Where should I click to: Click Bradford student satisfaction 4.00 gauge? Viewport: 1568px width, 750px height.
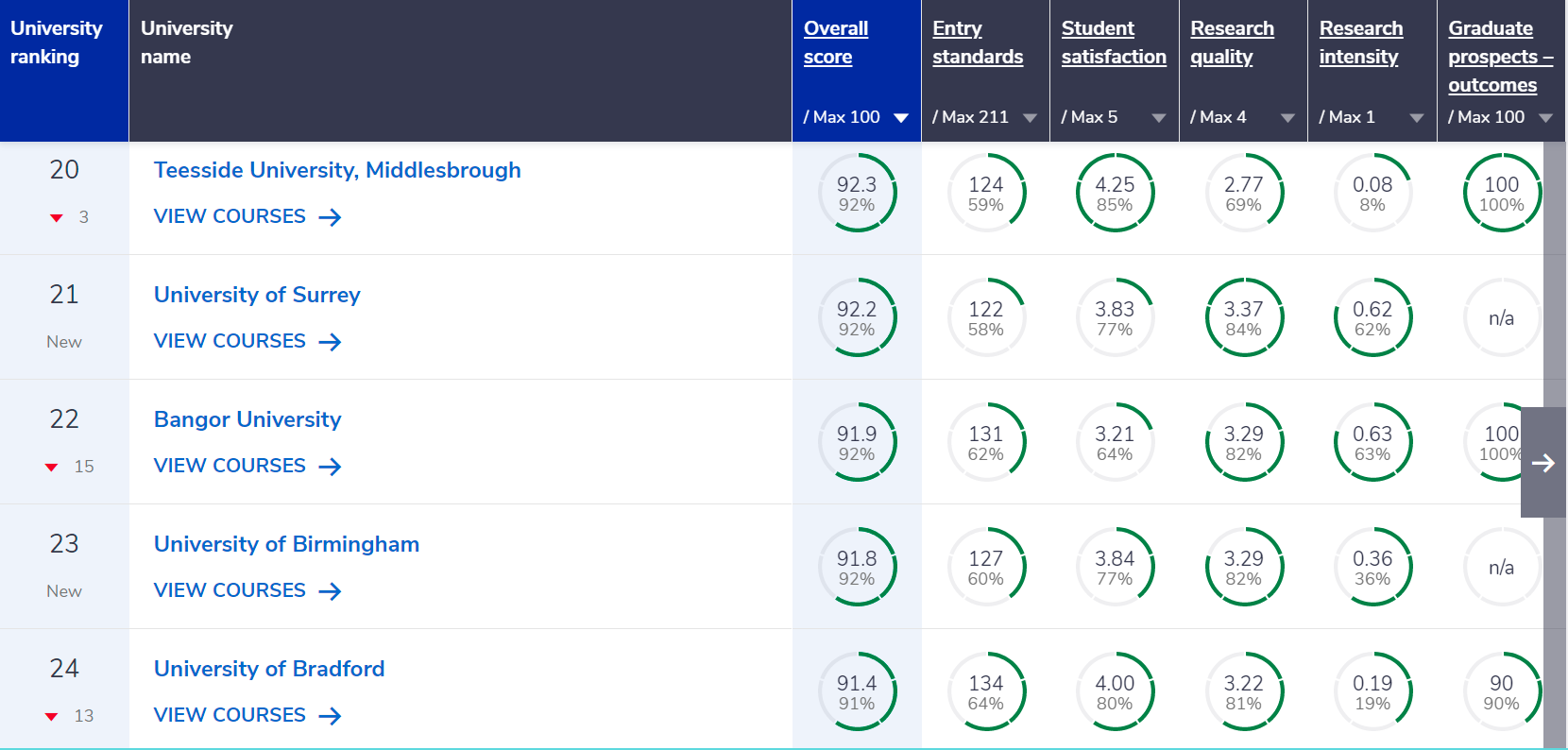[1115, 691]
